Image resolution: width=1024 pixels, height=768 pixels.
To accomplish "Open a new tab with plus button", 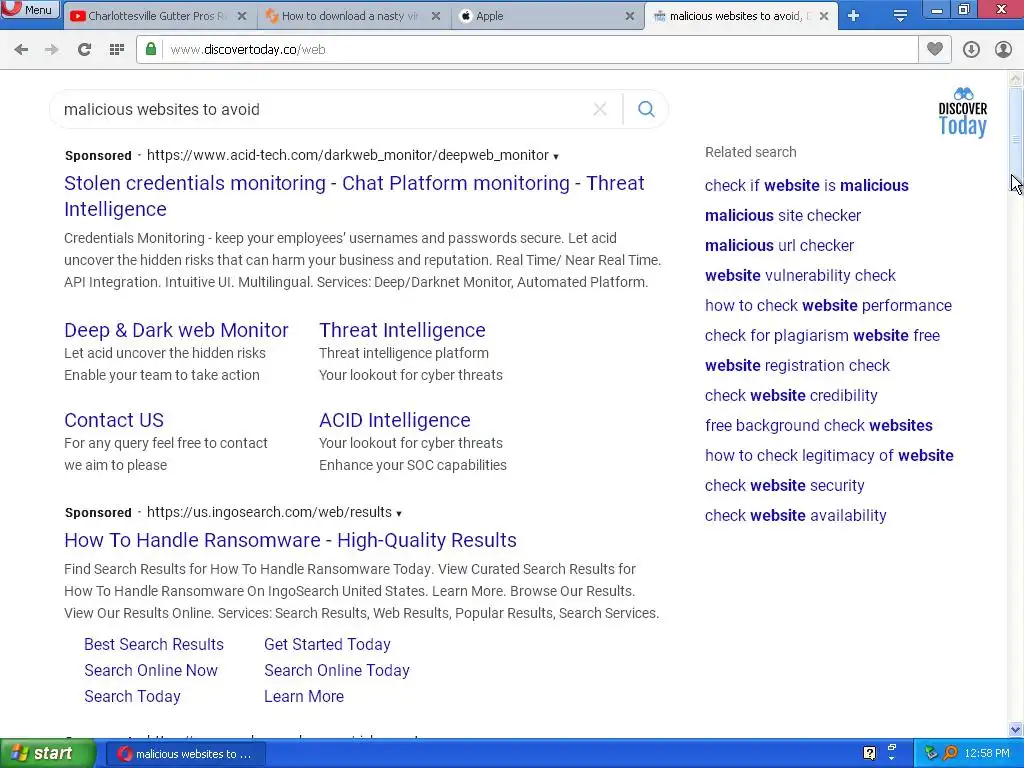I will click(x=854, y=16).
